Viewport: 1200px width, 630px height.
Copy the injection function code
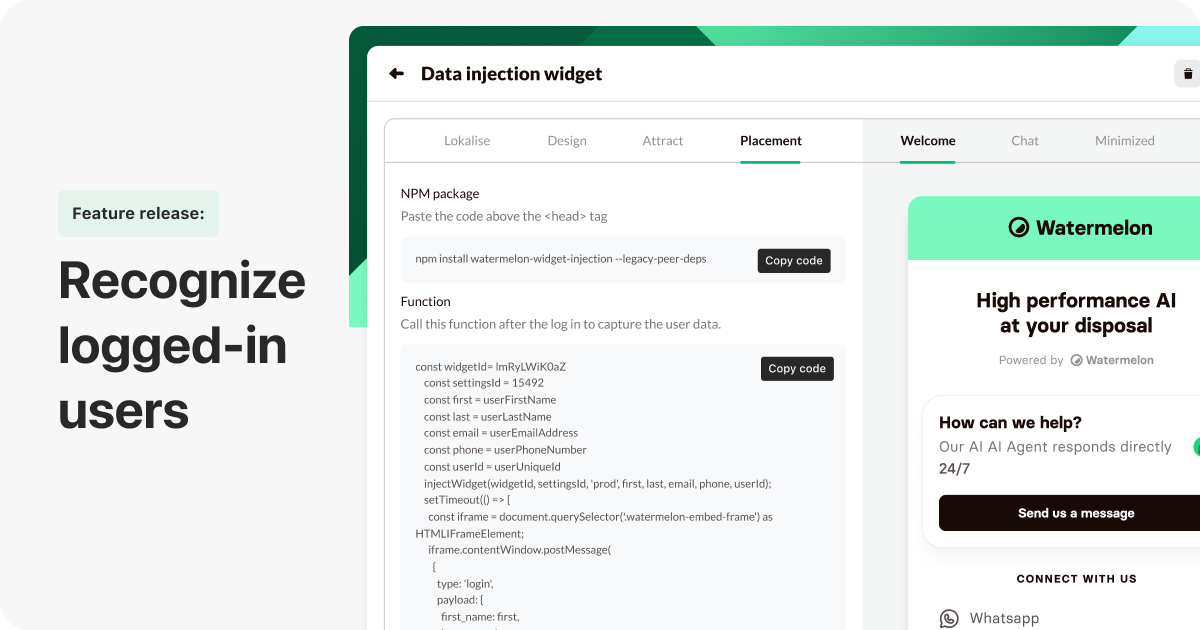click(796, 368)
